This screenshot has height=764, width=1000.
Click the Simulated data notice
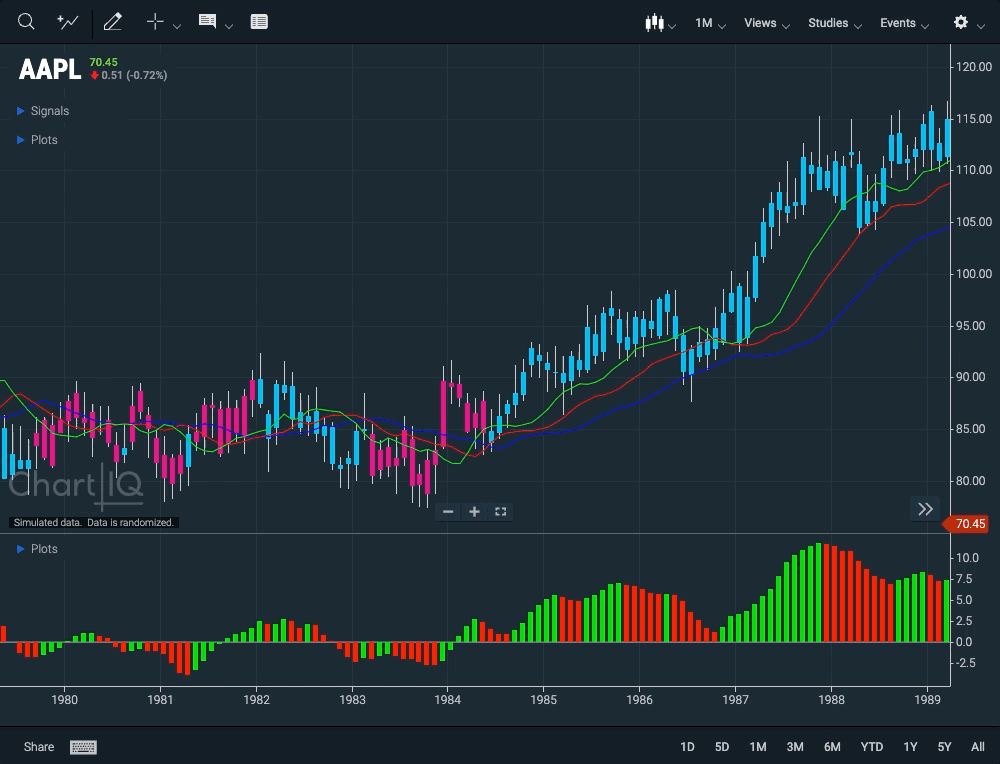94,522
